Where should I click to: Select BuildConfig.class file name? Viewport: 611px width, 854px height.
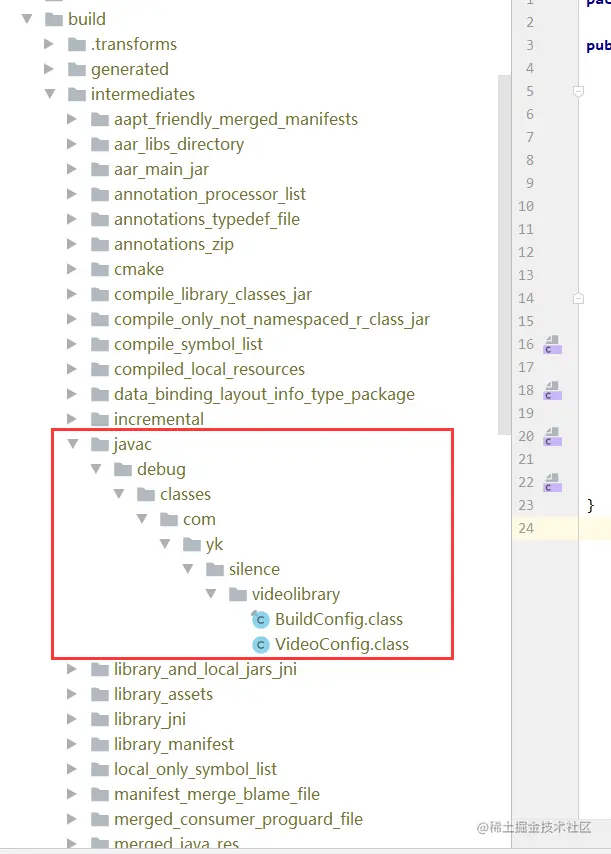[x=339, y=619]
